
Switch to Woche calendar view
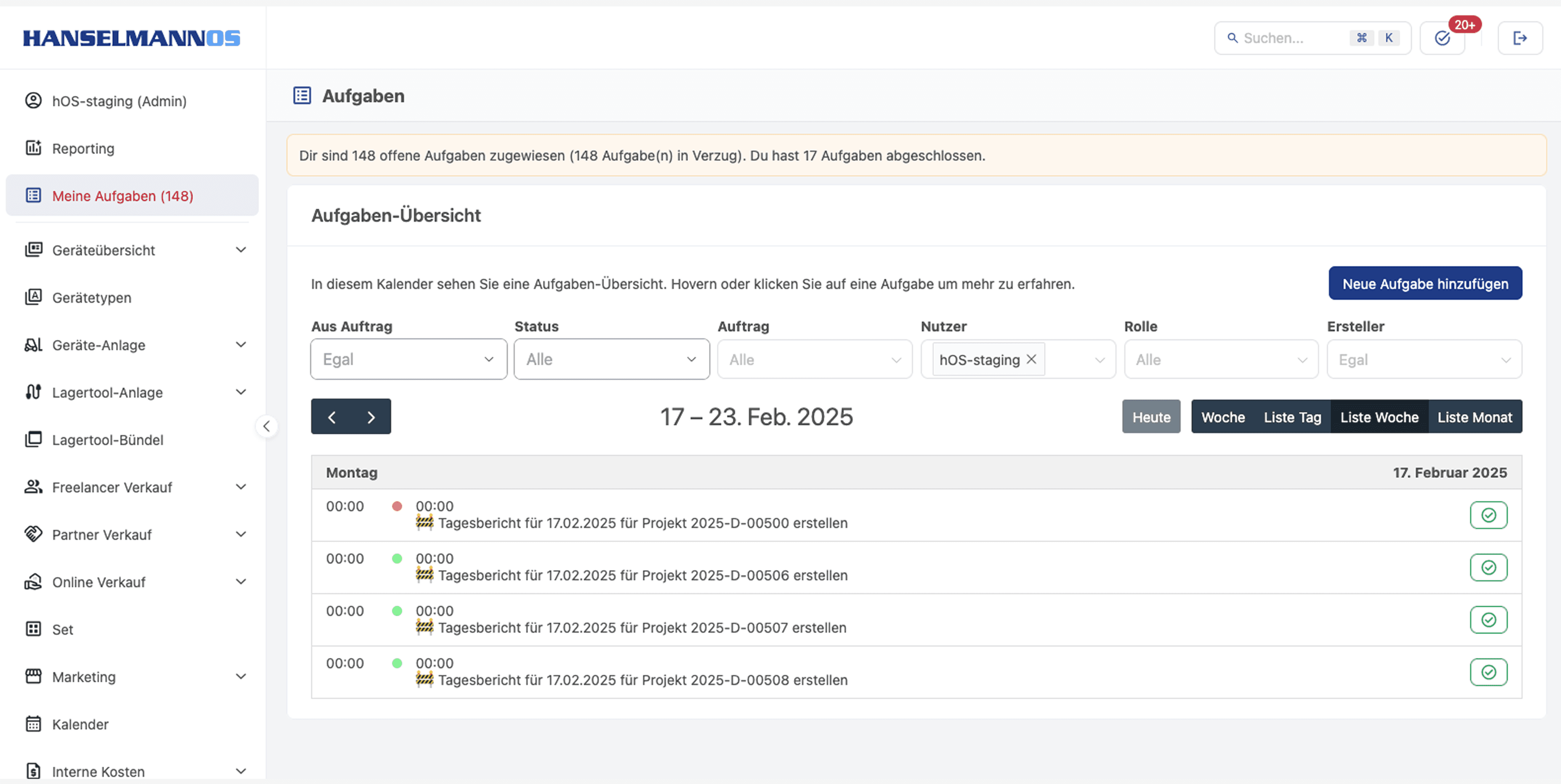coord(1222,417)
